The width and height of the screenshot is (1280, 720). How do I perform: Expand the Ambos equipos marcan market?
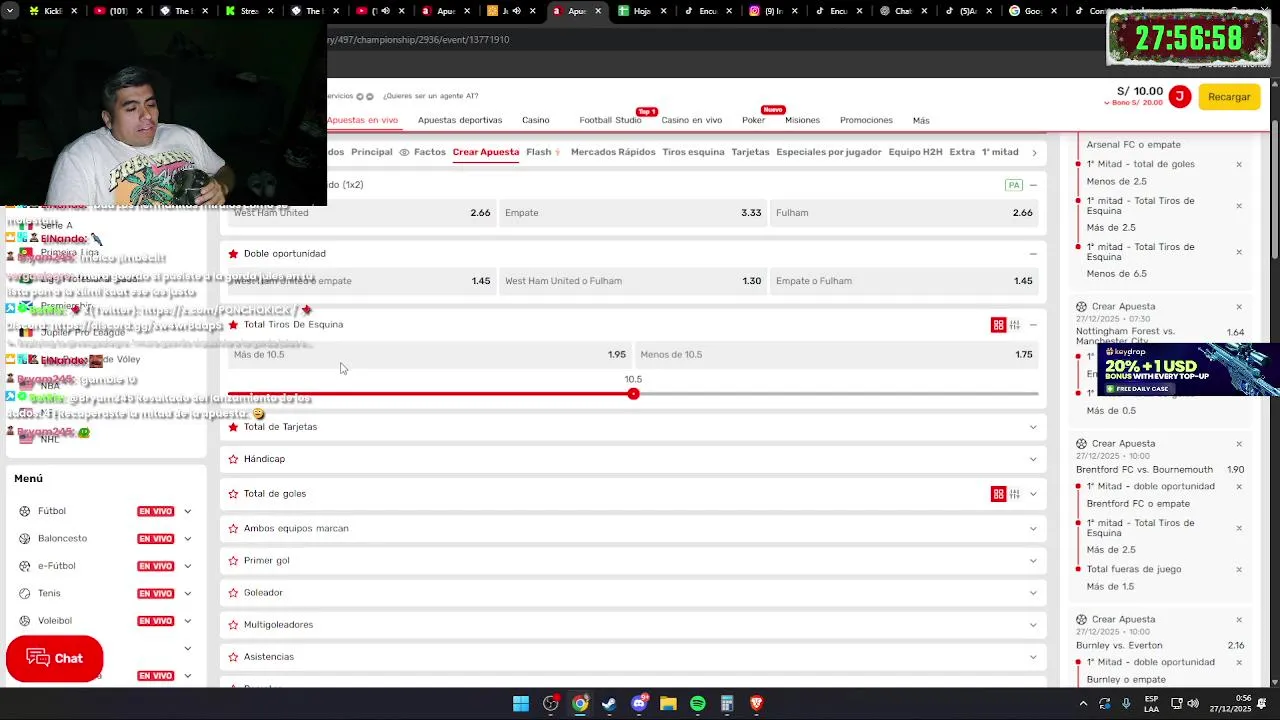(1033, 528)
